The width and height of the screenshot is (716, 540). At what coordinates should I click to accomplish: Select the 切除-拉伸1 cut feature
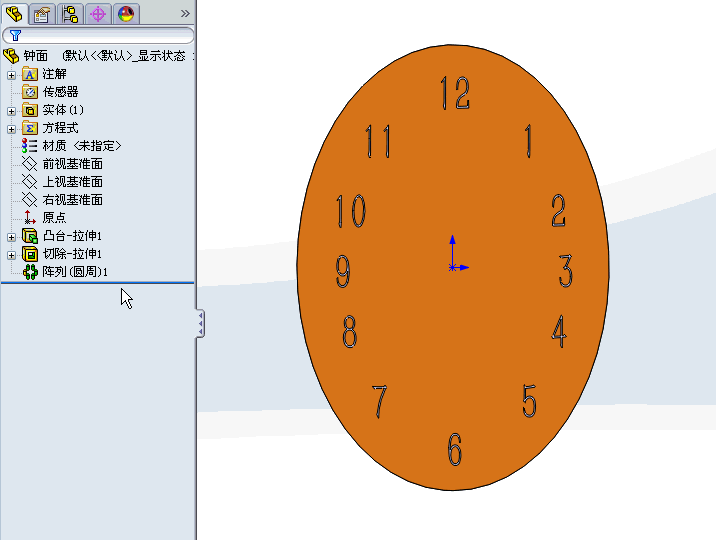[x=72, y=254]
